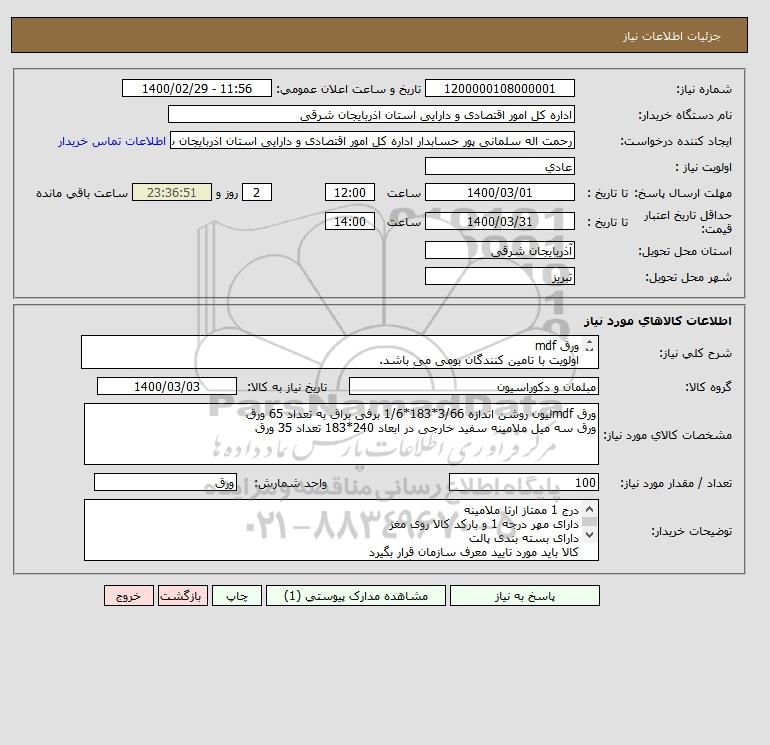This screenshot has width=770, height=745.
Task: Click delivery province field آذربایجان شرقی
Action: (x=499, y=250)
